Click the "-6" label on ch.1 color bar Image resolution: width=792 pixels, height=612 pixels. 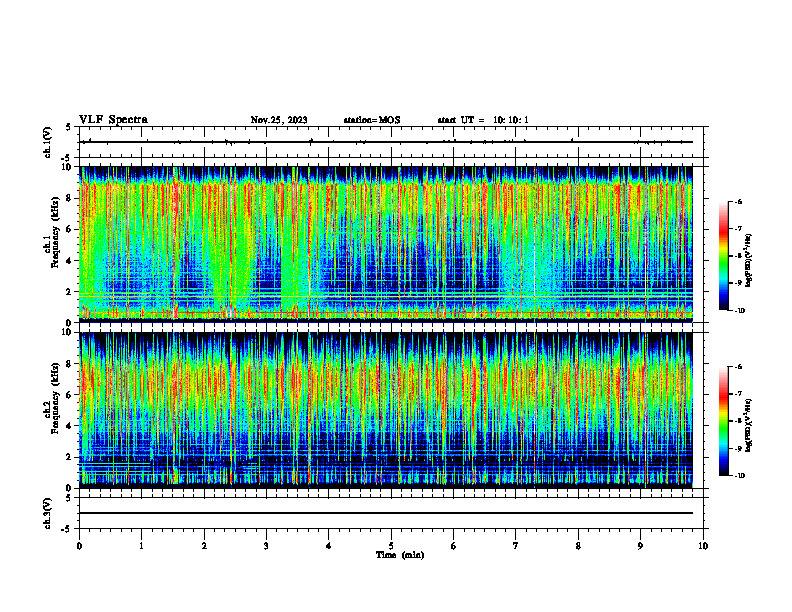[x=738, y=201]
